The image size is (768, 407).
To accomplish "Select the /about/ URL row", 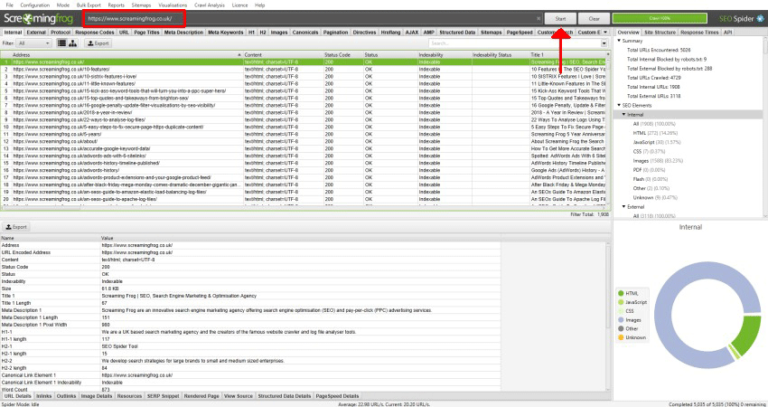I will [x=304, y=142].
